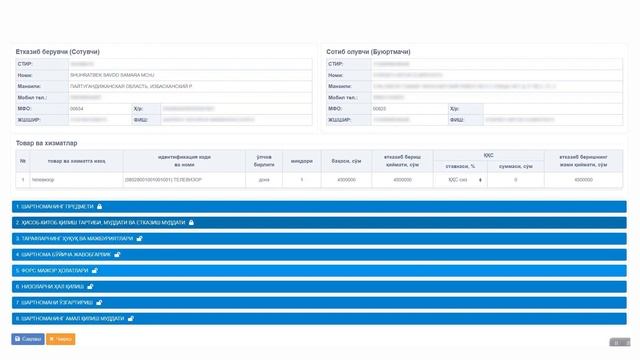Click the buyer's ФИШ field

(553, 120)
